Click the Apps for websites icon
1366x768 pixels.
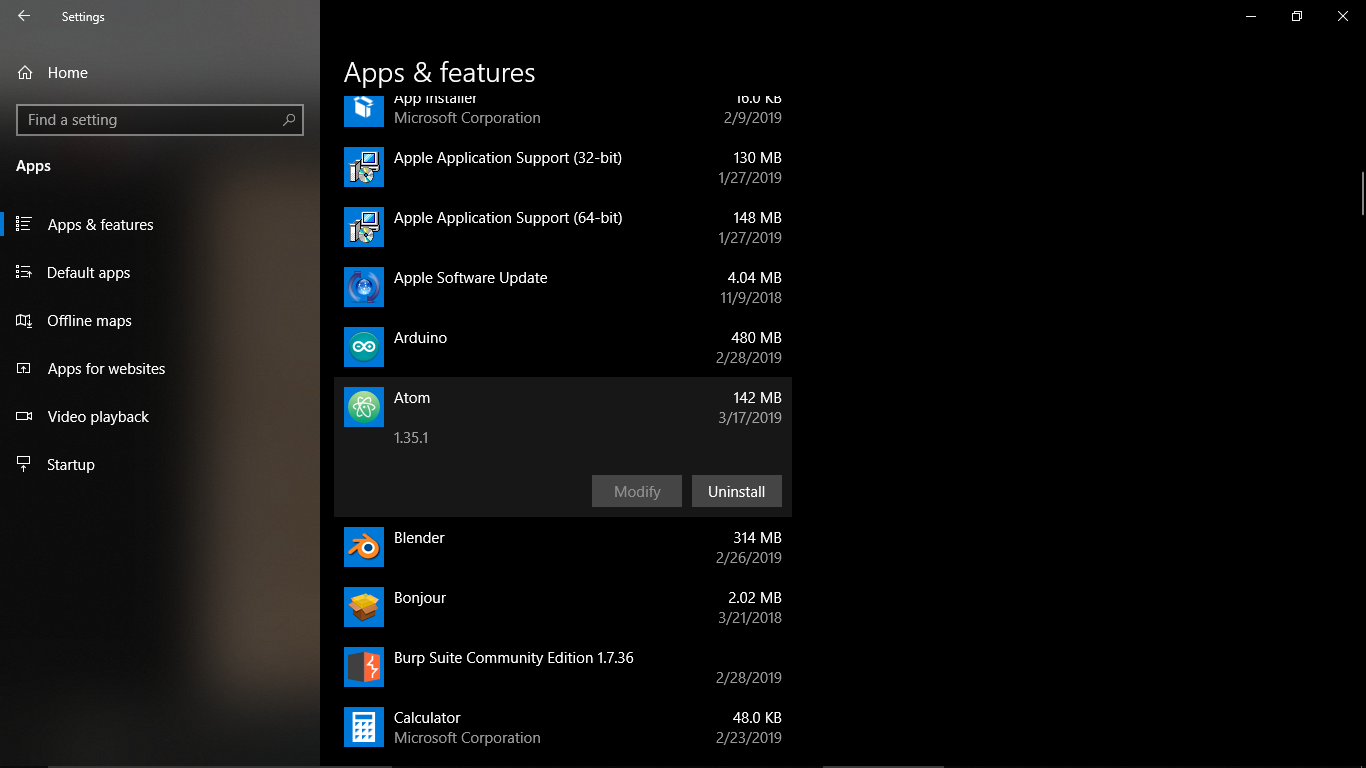[24, 368]
